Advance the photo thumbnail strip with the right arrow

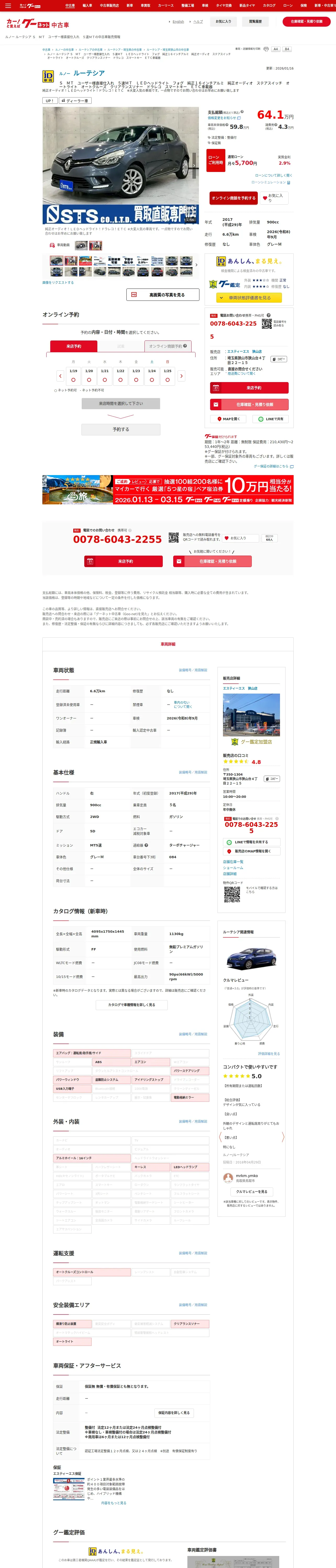point(196,265)
